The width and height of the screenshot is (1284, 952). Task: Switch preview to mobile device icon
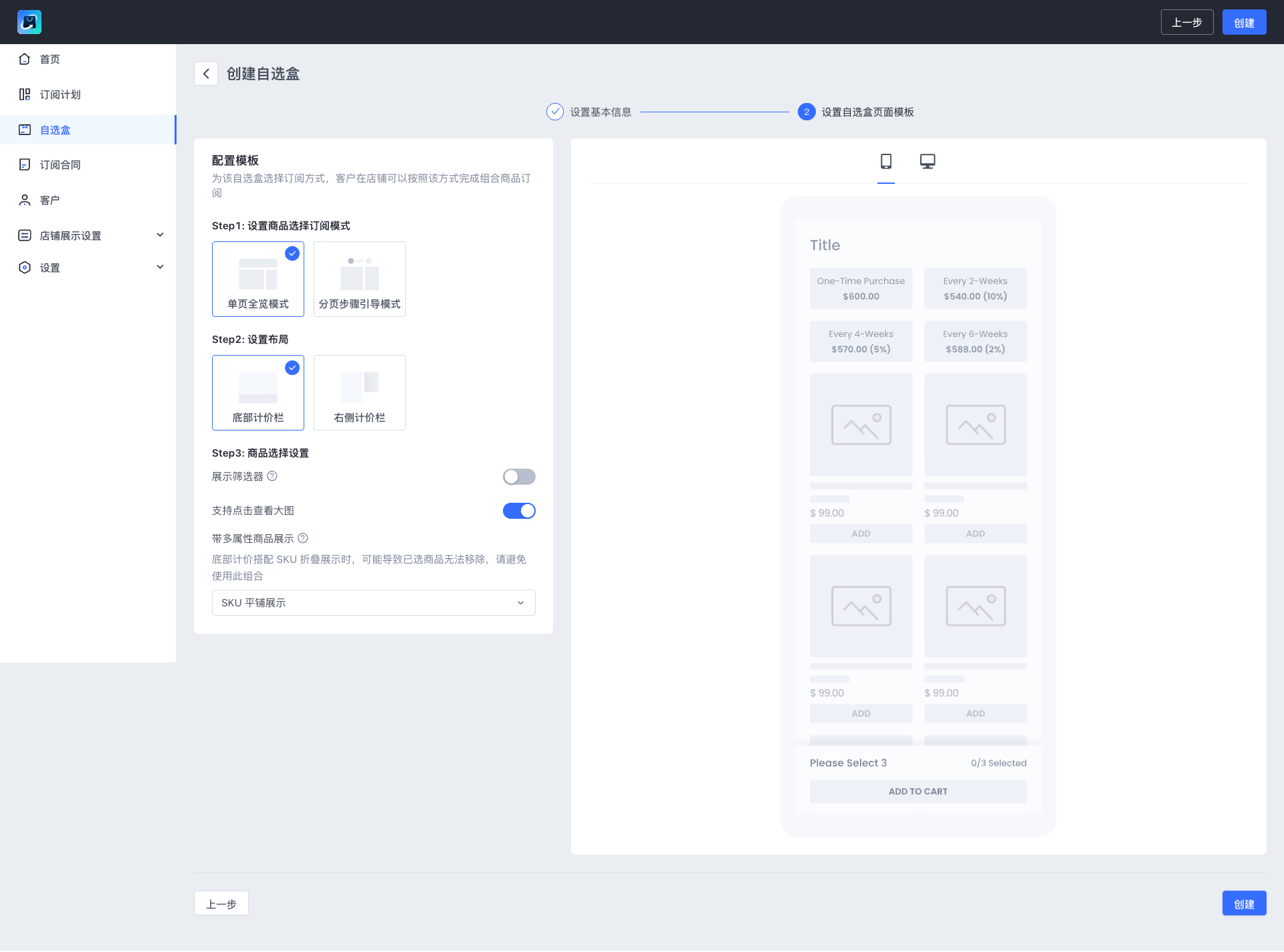point(885,161)
